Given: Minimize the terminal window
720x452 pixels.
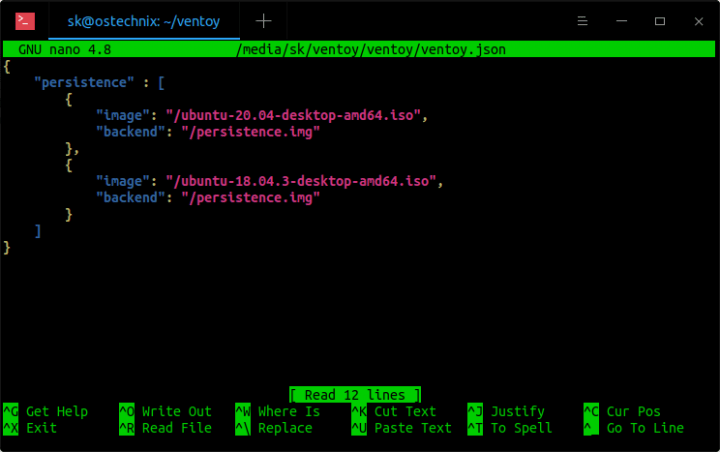Looking at the screenshot, I should pos(621,20).
